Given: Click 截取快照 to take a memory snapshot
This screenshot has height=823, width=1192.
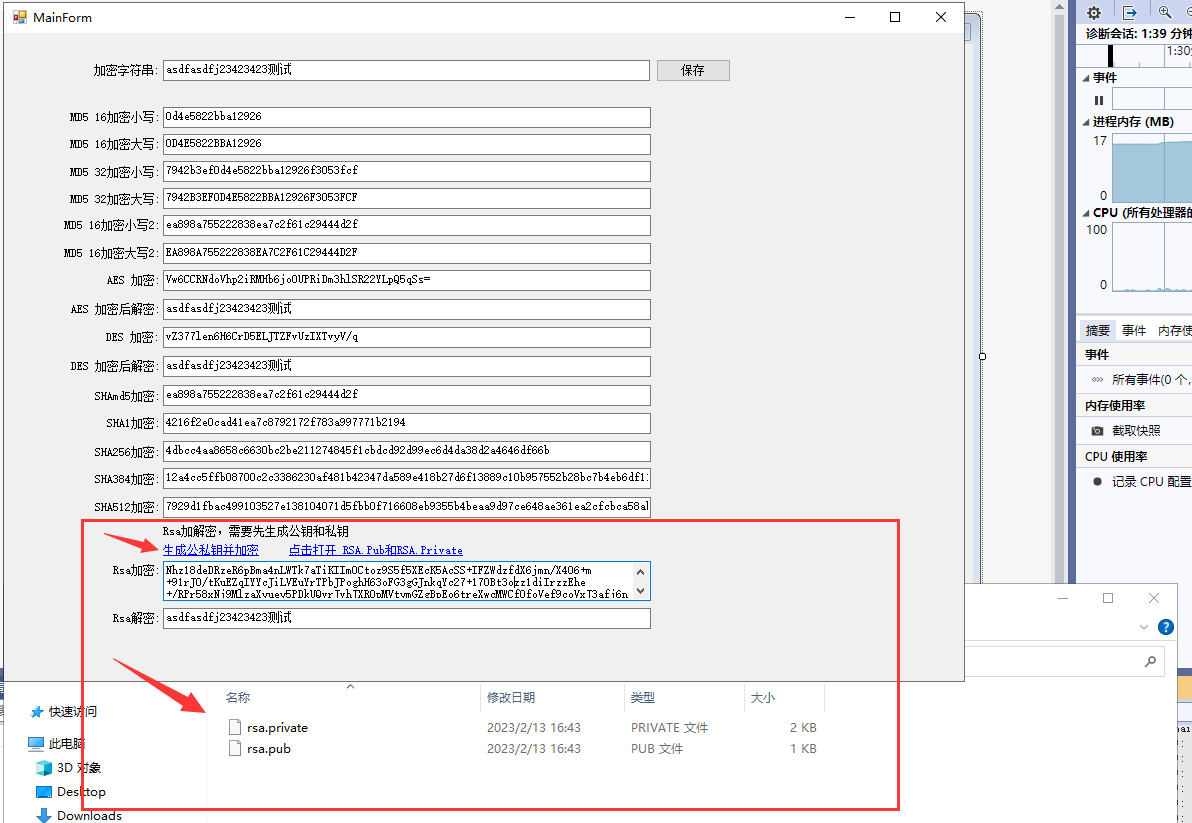Looking at the screenshot, I should [x=1136, y=431].
